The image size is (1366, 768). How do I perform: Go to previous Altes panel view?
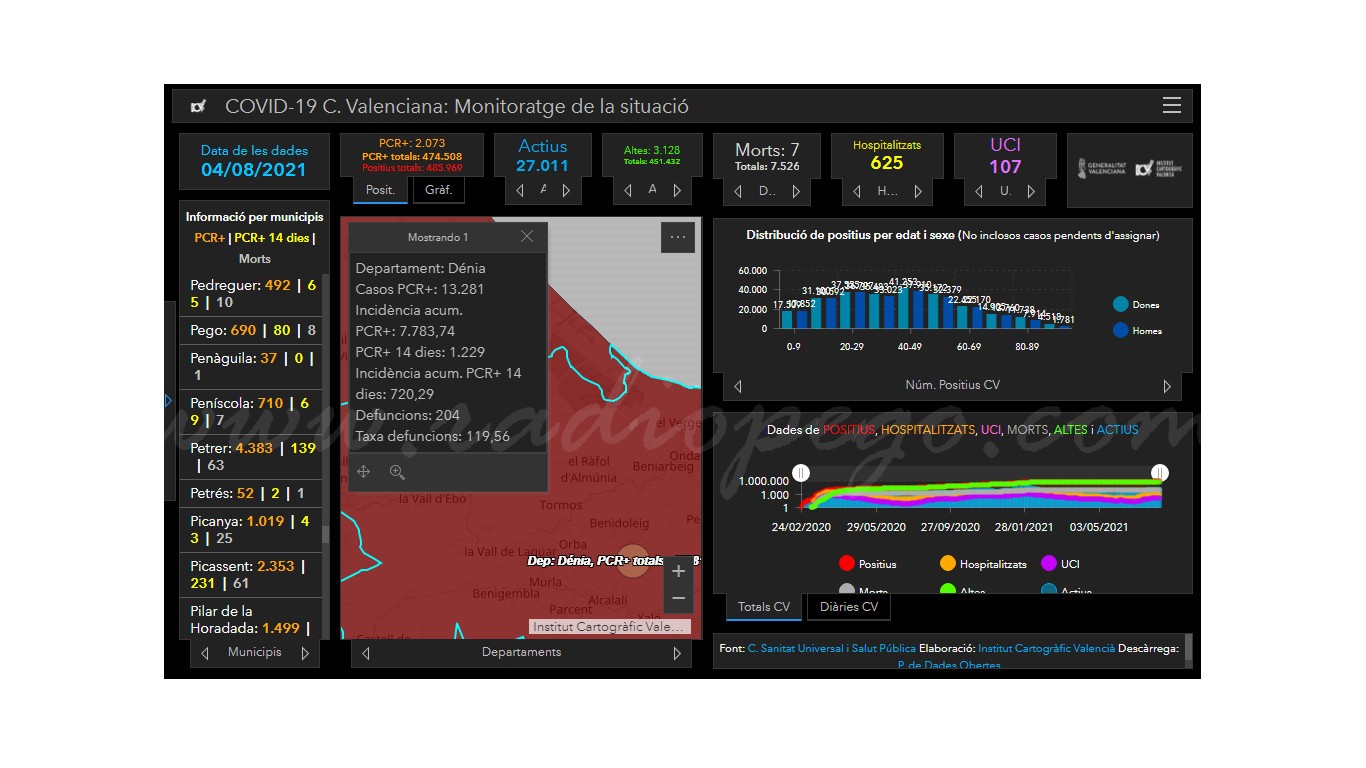[628, 190]
